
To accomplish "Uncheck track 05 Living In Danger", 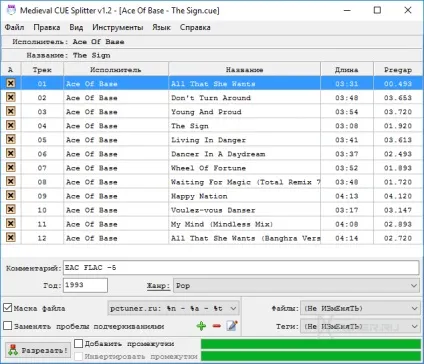I will pos(11,139).
